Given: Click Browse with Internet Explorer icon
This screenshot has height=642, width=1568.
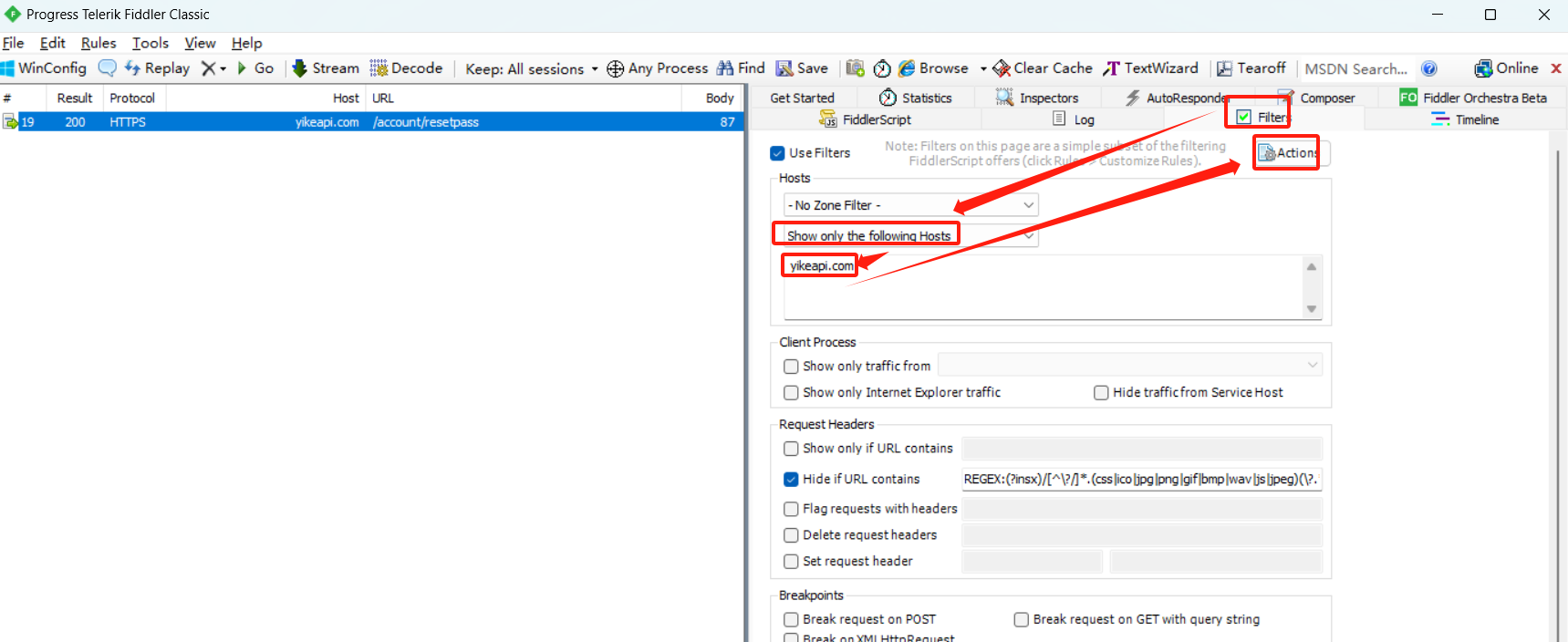Looking at the screenshot, I should click(x=907, y=68).
